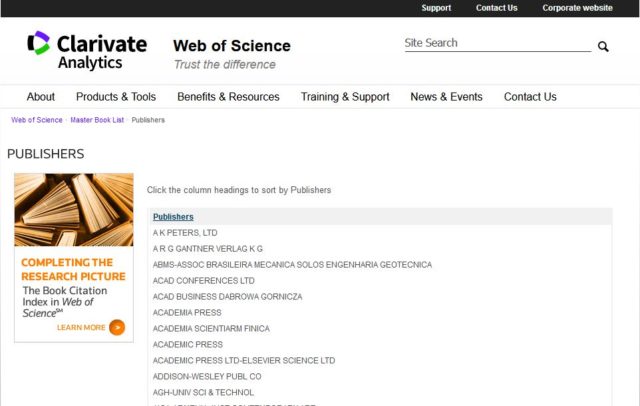
Task: Sort by the Publishers column heading
Action: pyautogui.click(x=173, y=217)
